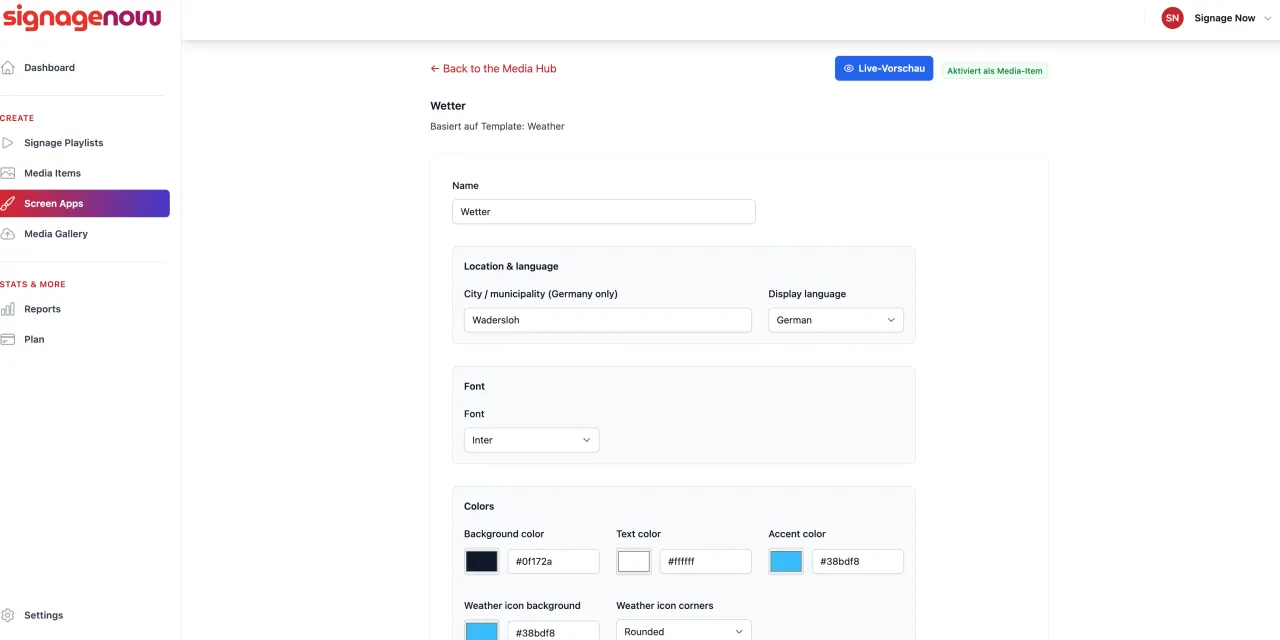Click the Background color hex field
Image resolution: width=1280 pixels, height=640 pixels.
pyautogui.click(x=554, y=562)
